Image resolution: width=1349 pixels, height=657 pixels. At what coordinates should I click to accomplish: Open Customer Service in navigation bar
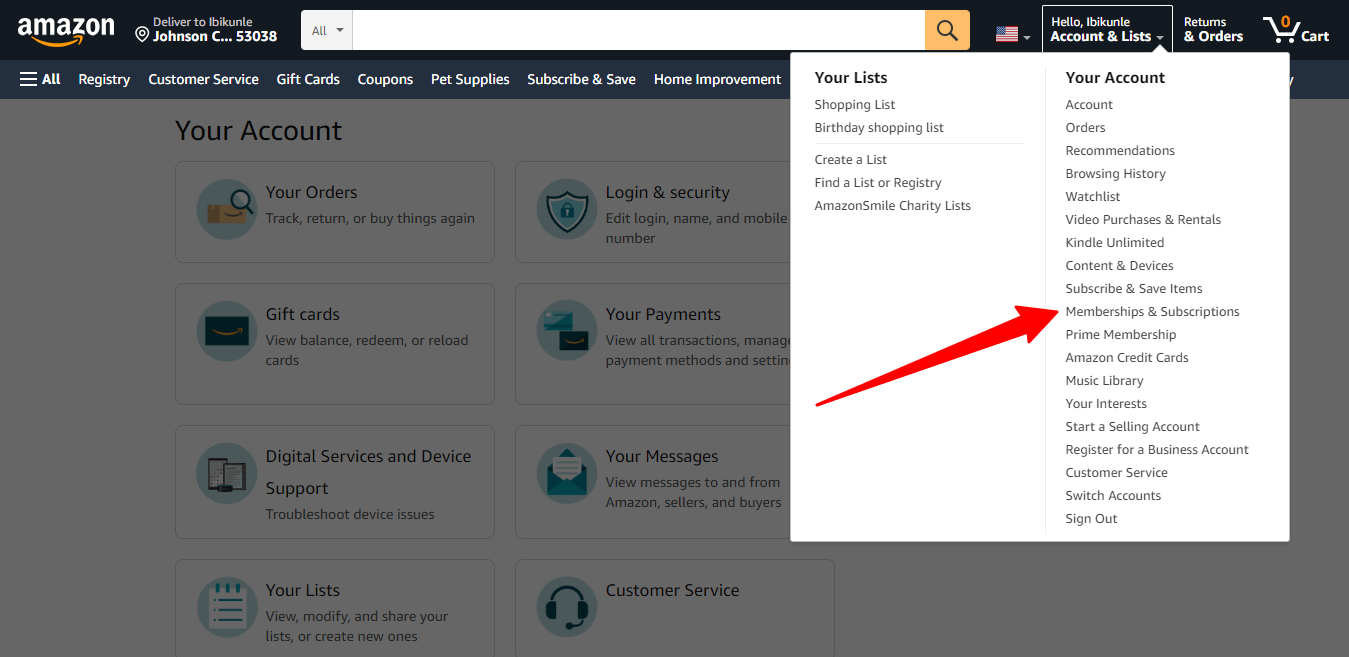click(203, 79)
